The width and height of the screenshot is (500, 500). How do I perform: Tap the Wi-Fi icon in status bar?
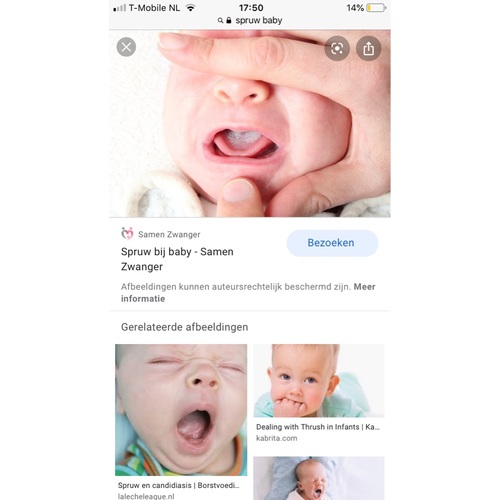[x=191, y=8]
